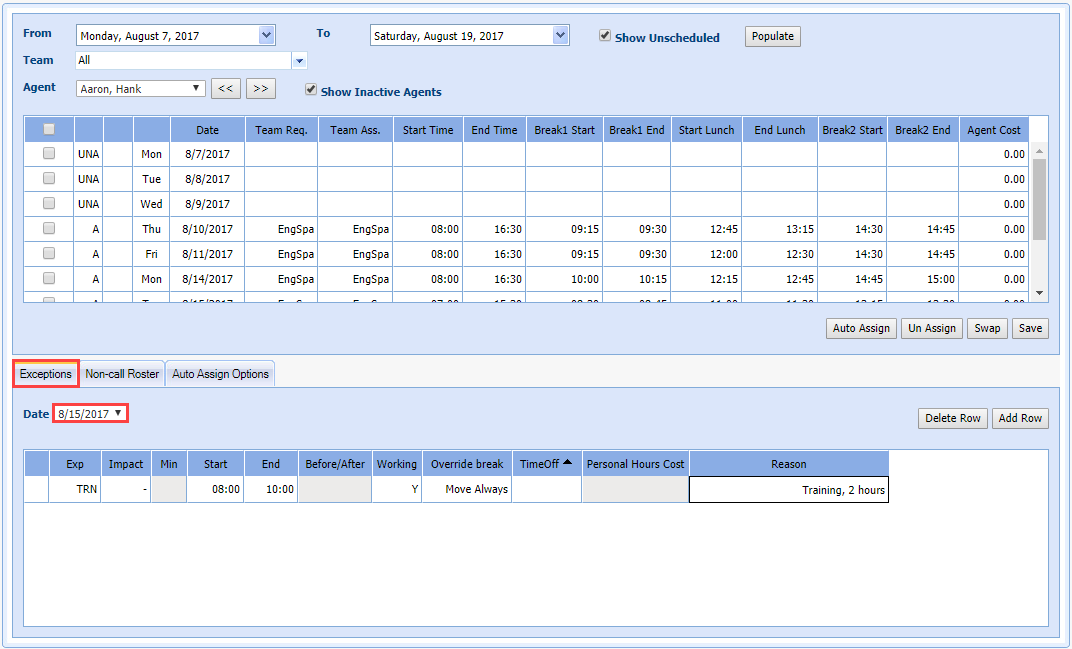Open the Agent Aaron, Hank dropdown
The width and height of the screenshot is (1072, 649).
click(197, 88)
